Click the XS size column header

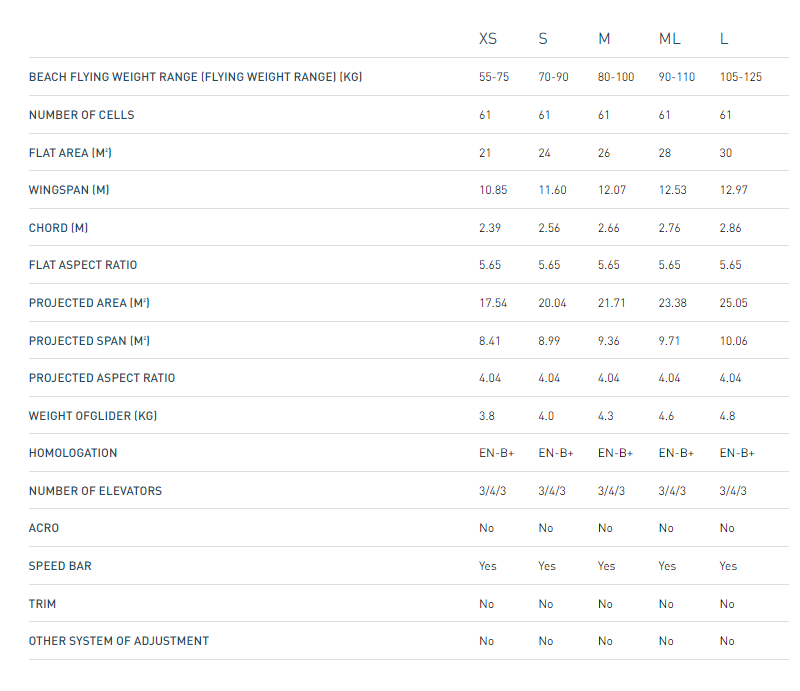click(x=487, y=39)
